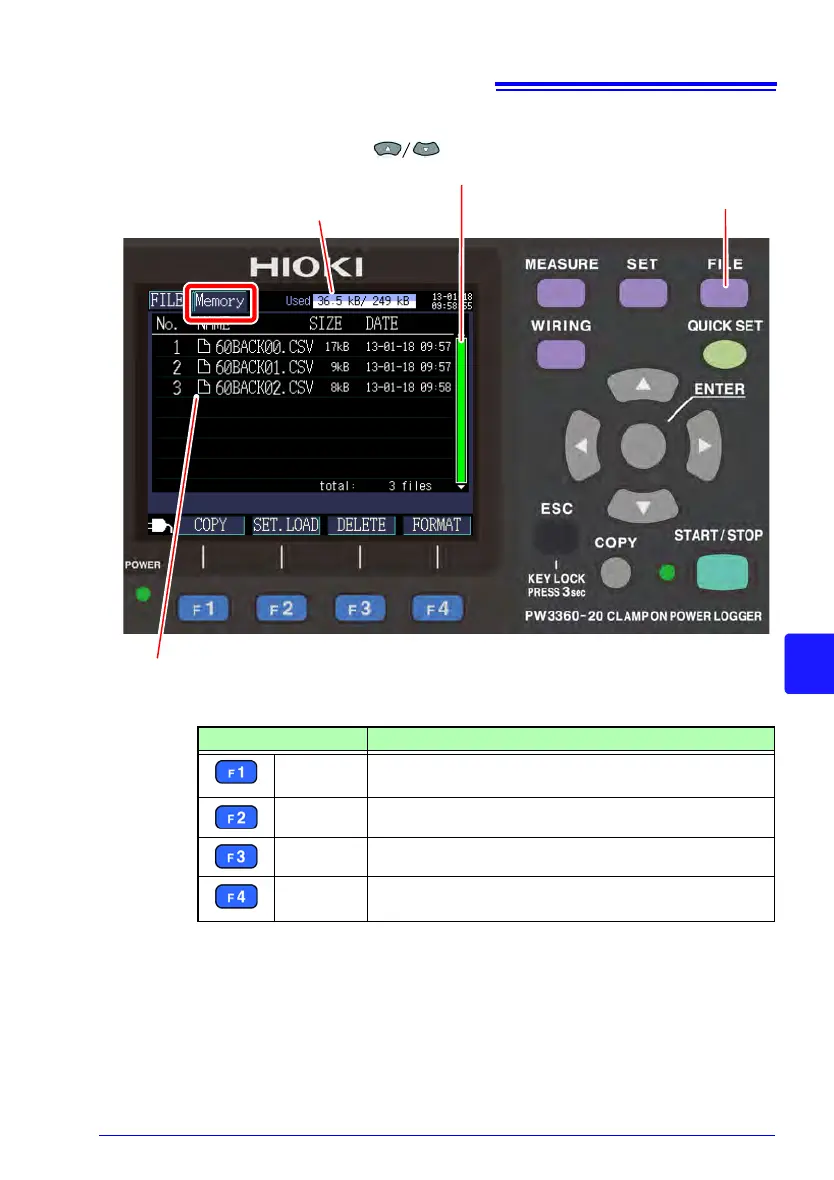This screenshot has height=1180, width=834.
Task: Click the green scroll bar on LCD
Action: click(461, 411)
